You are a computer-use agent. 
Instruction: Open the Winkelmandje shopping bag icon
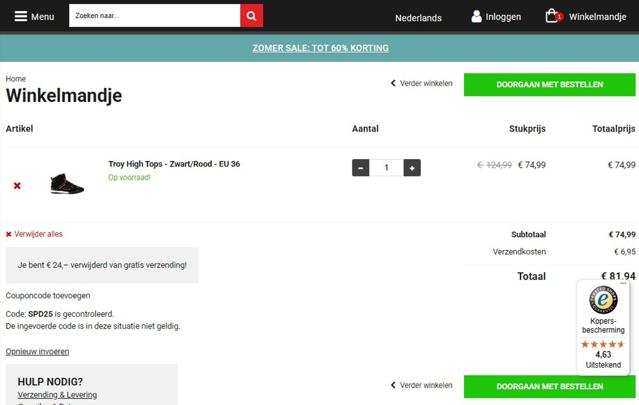pyautogui.click(x=553, y=16)
